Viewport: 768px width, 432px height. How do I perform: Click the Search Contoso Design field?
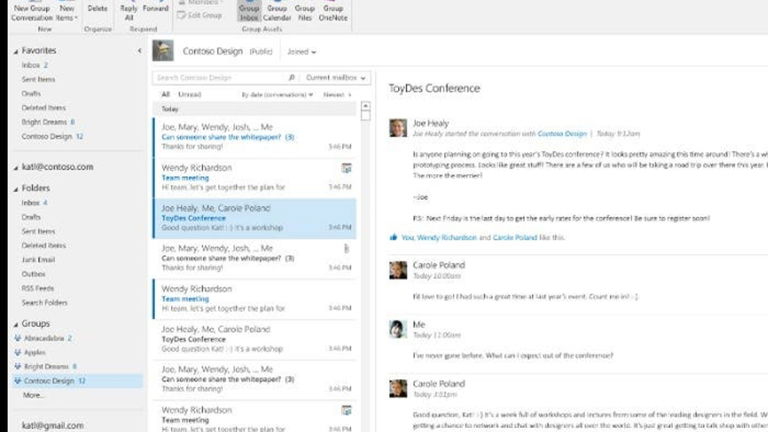219,77
